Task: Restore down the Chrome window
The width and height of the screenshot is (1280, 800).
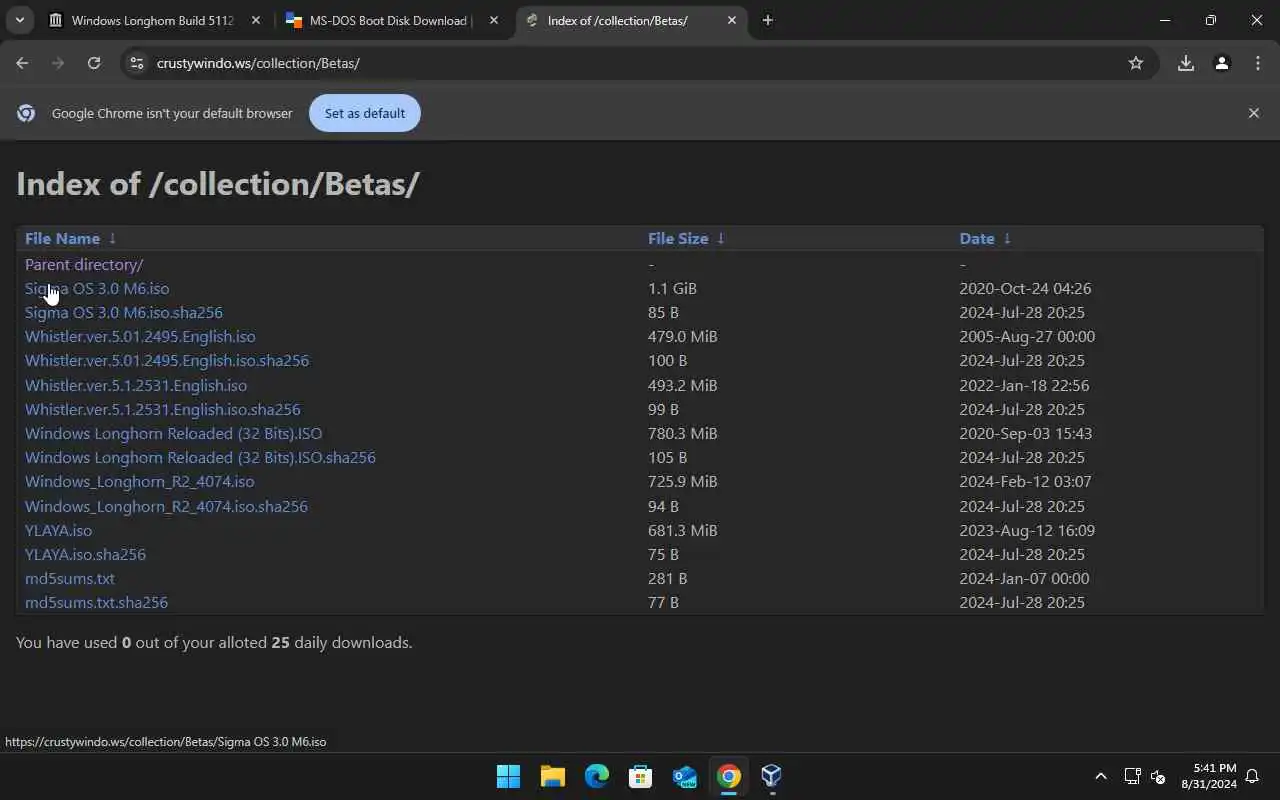Action: coord(1211,20)
